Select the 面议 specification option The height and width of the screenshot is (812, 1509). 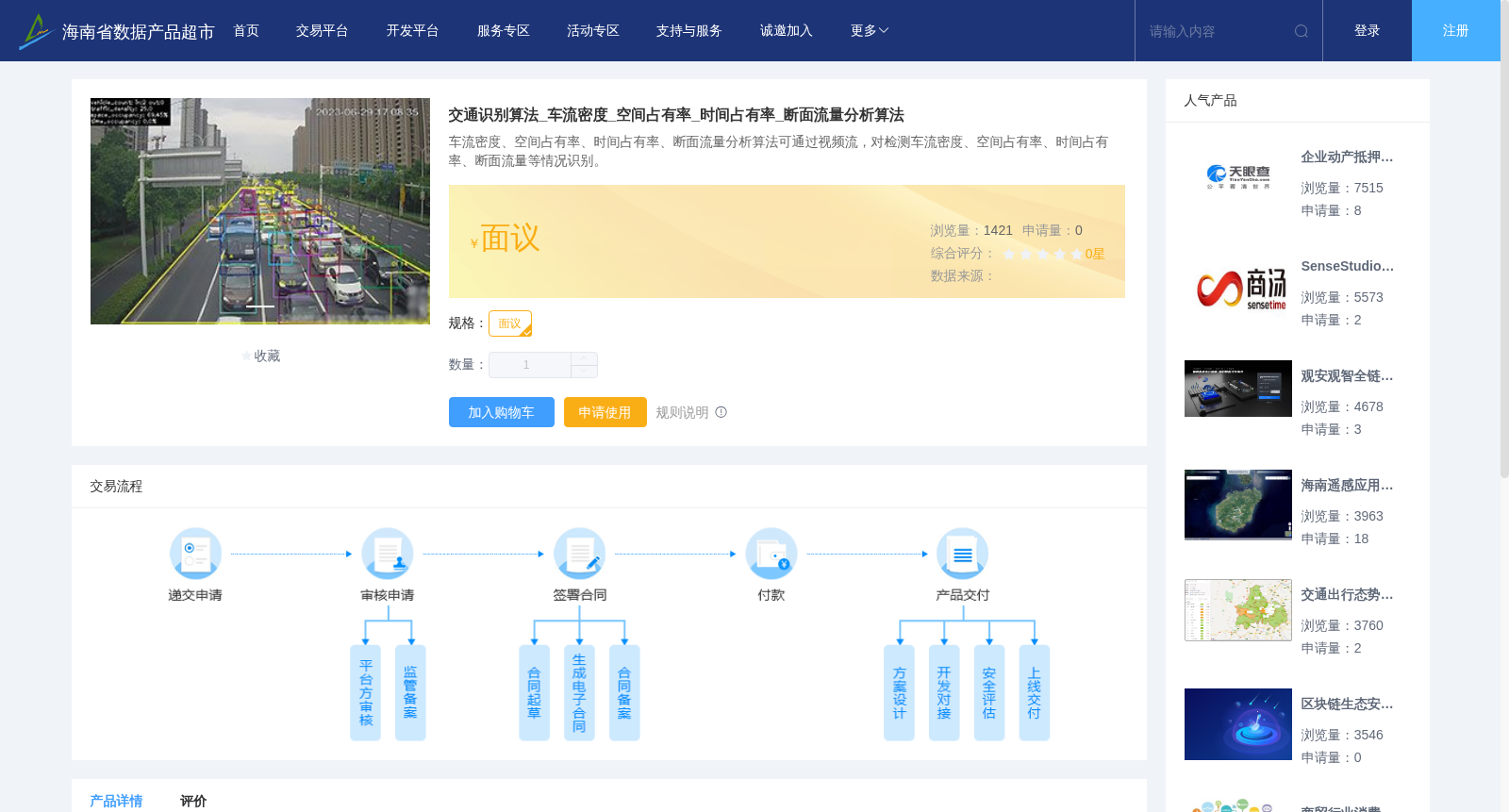(x=510, y=323)
